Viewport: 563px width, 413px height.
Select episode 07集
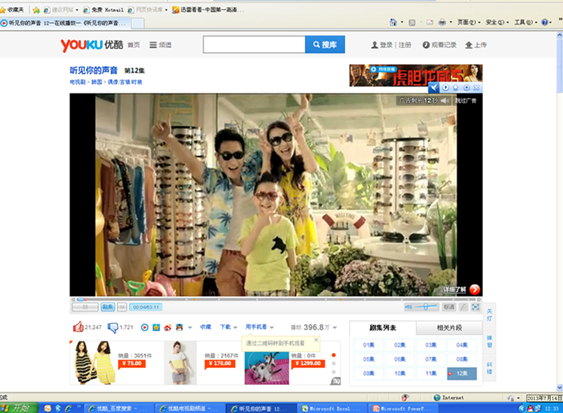point(431,359)
